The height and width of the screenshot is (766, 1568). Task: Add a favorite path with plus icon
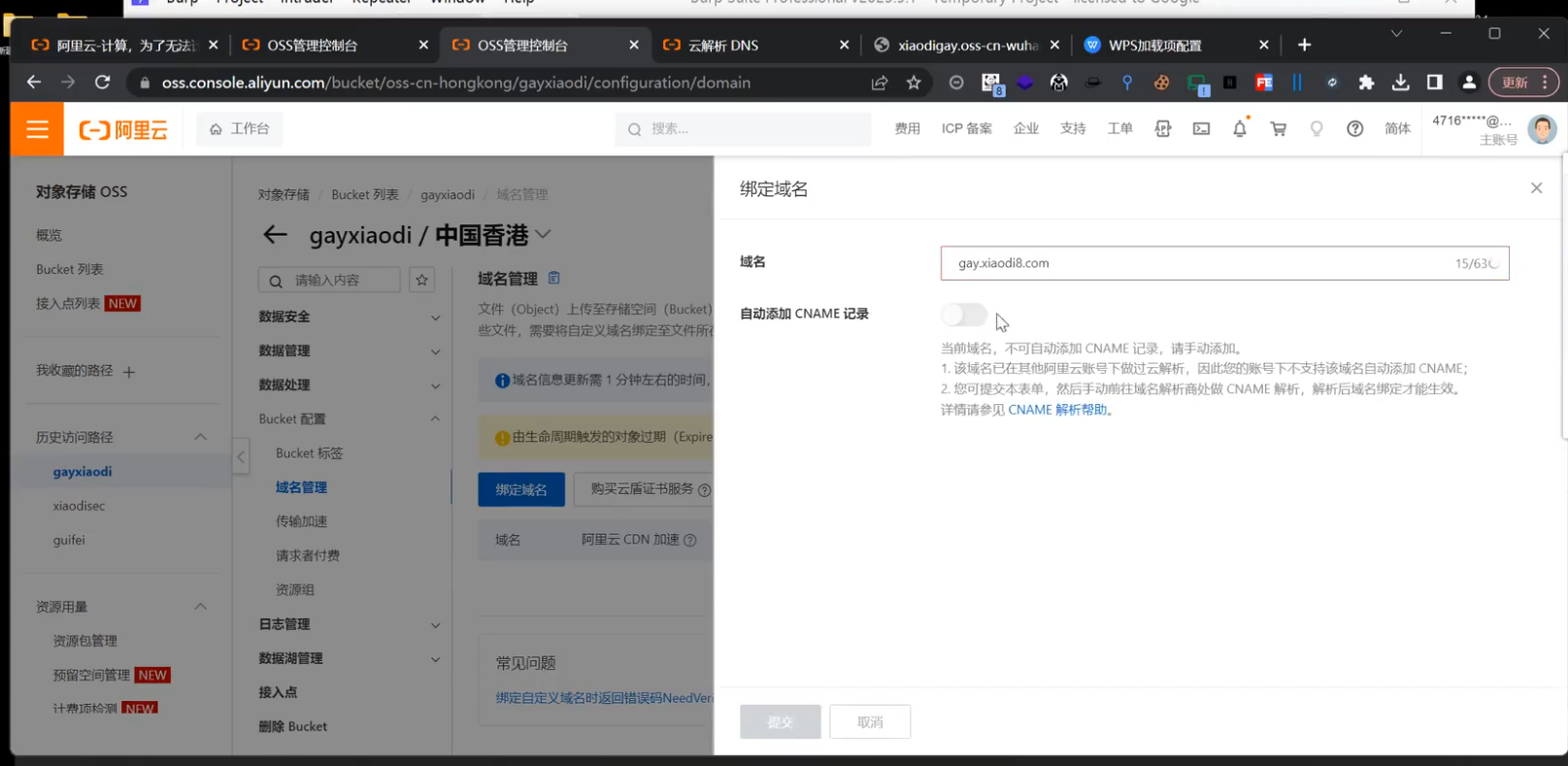point(129,372)
